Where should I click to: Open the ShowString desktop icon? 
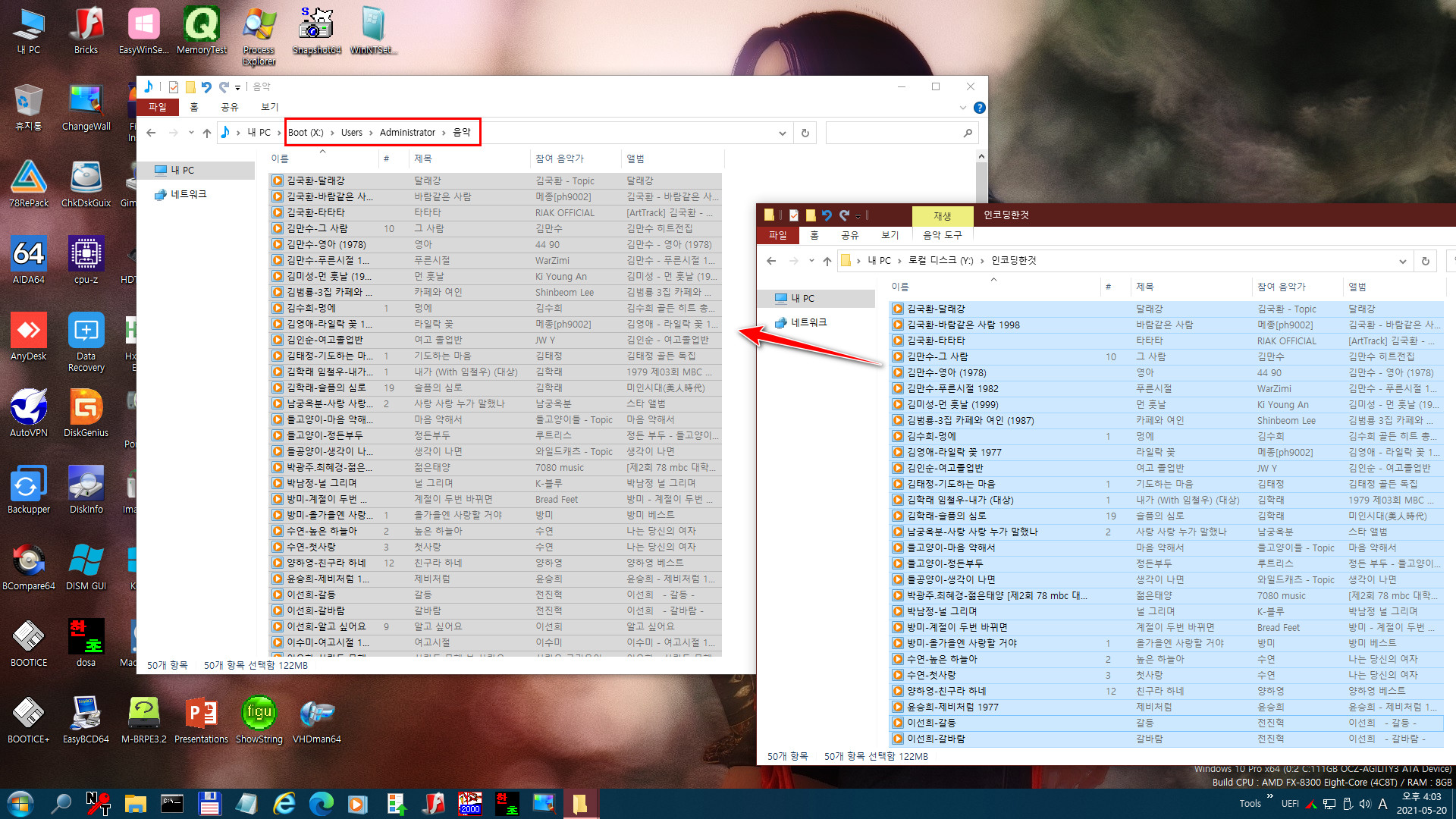(259, 720)
